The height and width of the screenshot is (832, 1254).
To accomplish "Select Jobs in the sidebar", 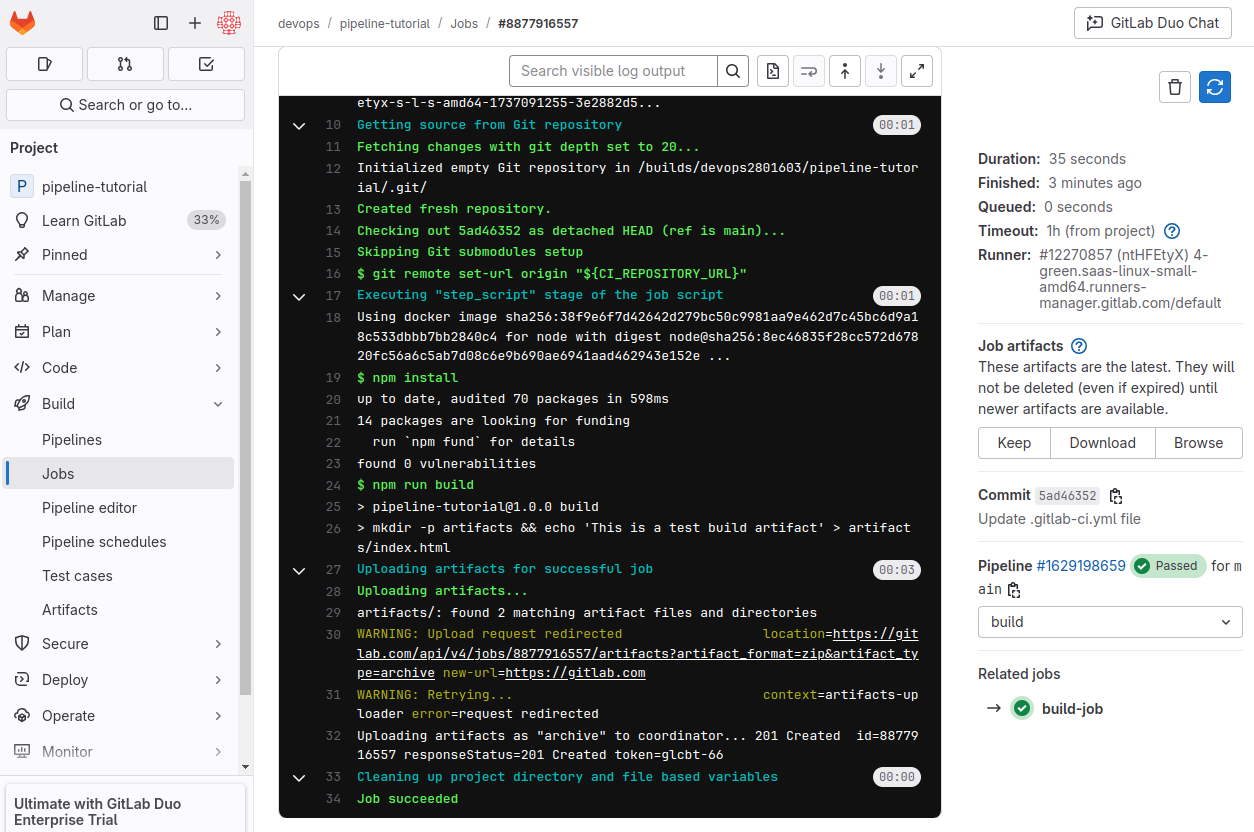I will coord(120,474).
